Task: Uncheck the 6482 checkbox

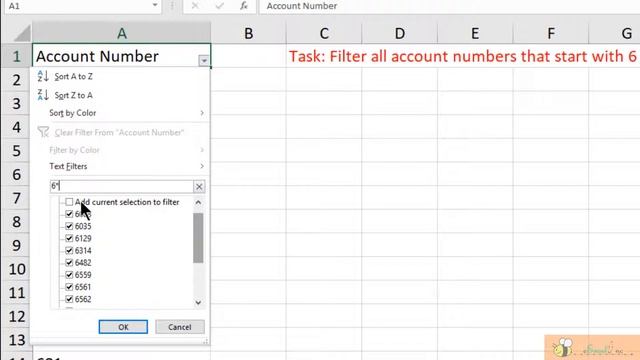Action: pos(69,262)
